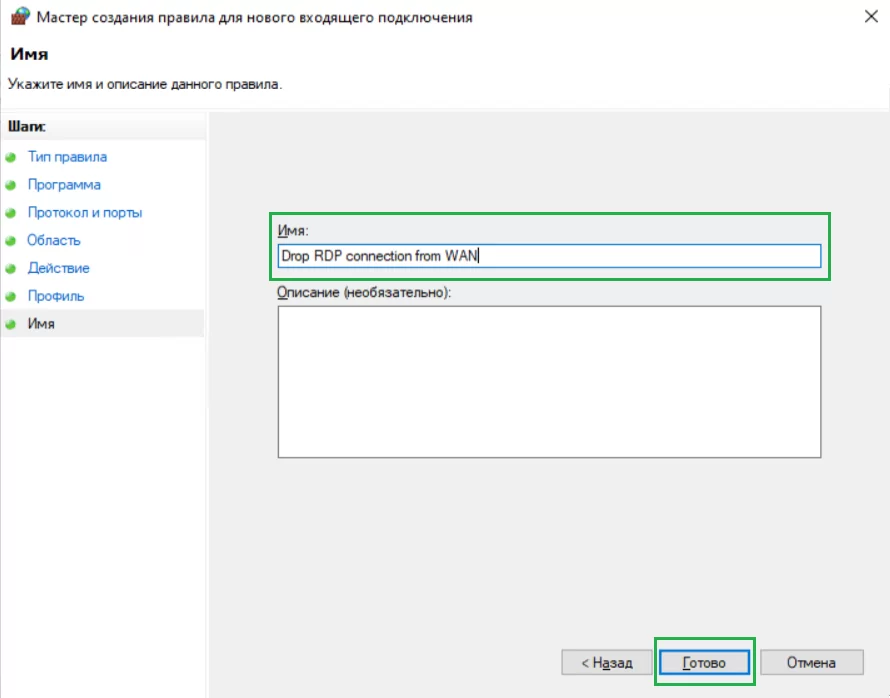Select the Область step

pos(54,240)
